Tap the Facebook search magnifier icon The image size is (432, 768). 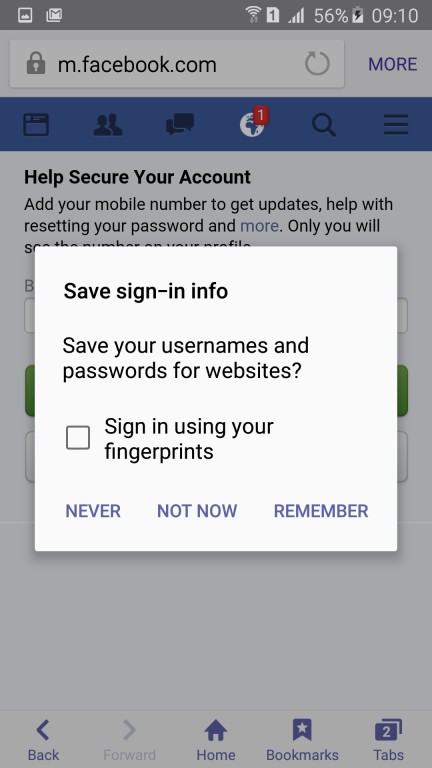[x=324, y=124]
